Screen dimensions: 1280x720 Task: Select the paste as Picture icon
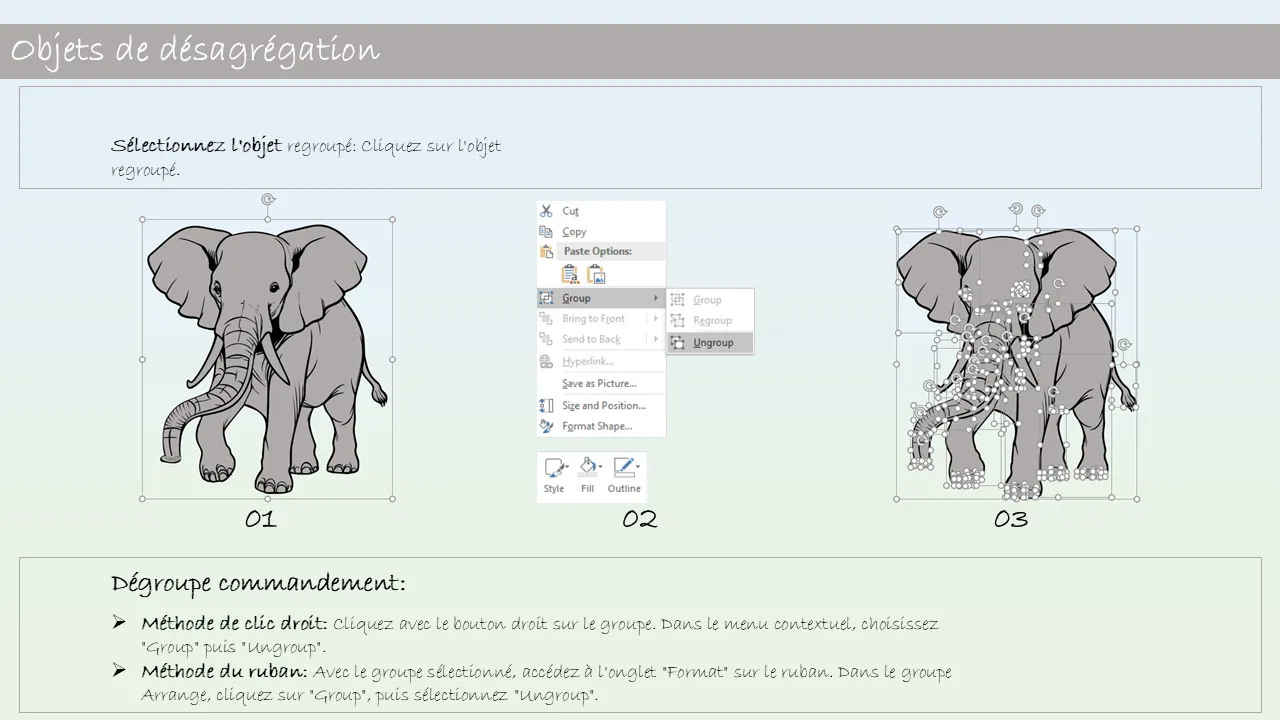click(x=596, y=275)
